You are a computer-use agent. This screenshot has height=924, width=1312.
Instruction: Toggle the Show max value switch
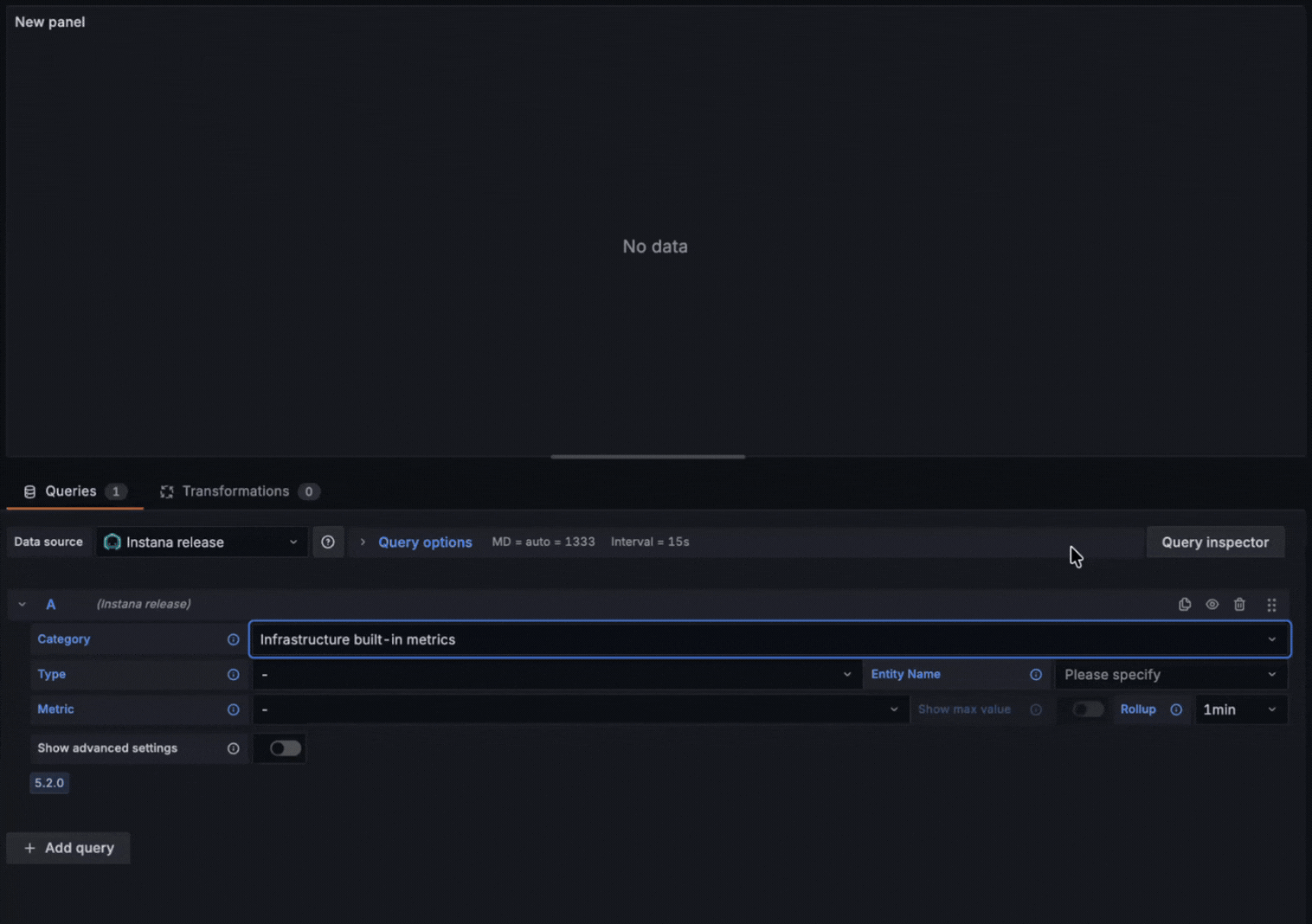[x=1088, y=709]
